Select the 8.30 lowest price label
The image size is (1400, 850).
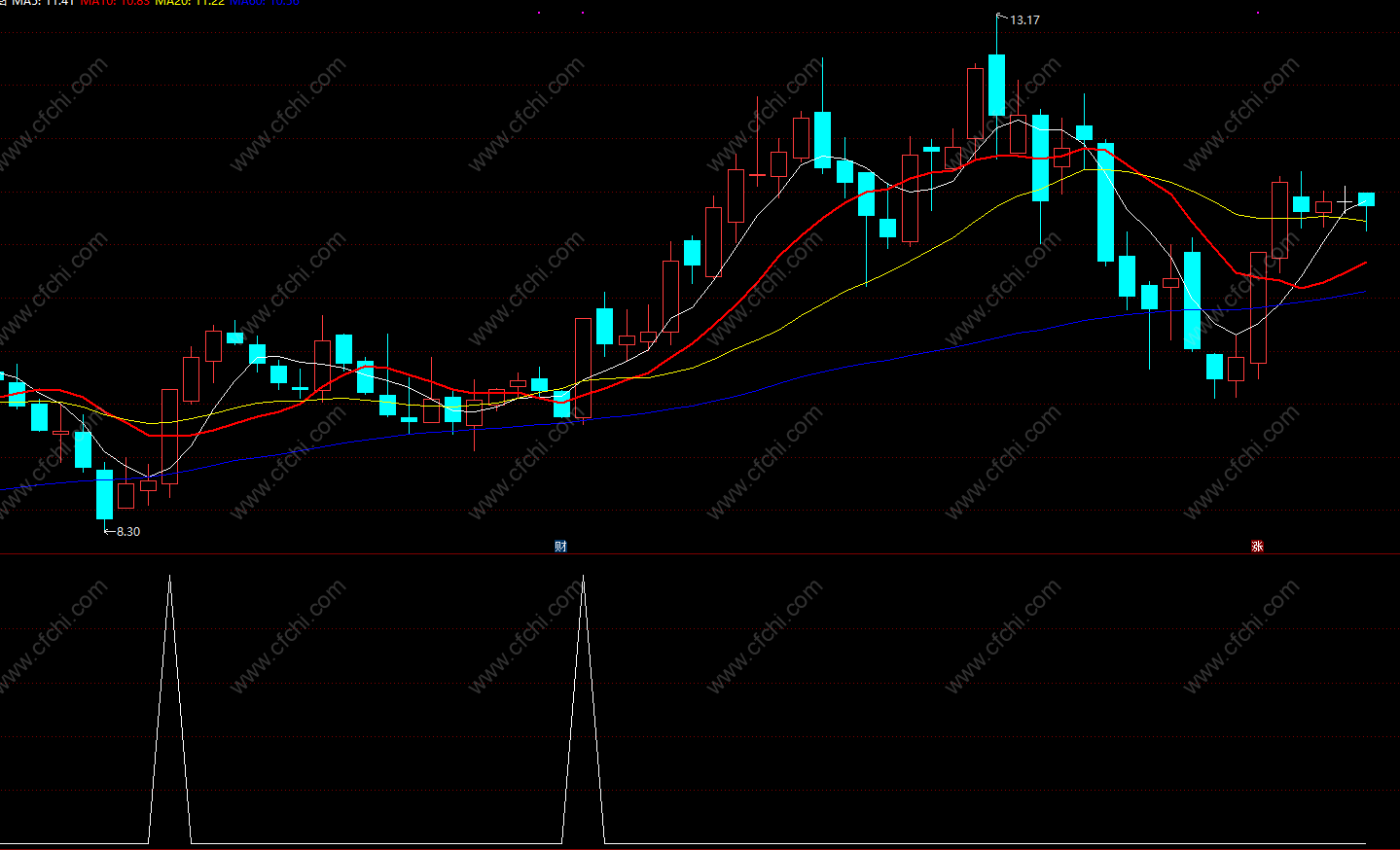click(128, 532)
